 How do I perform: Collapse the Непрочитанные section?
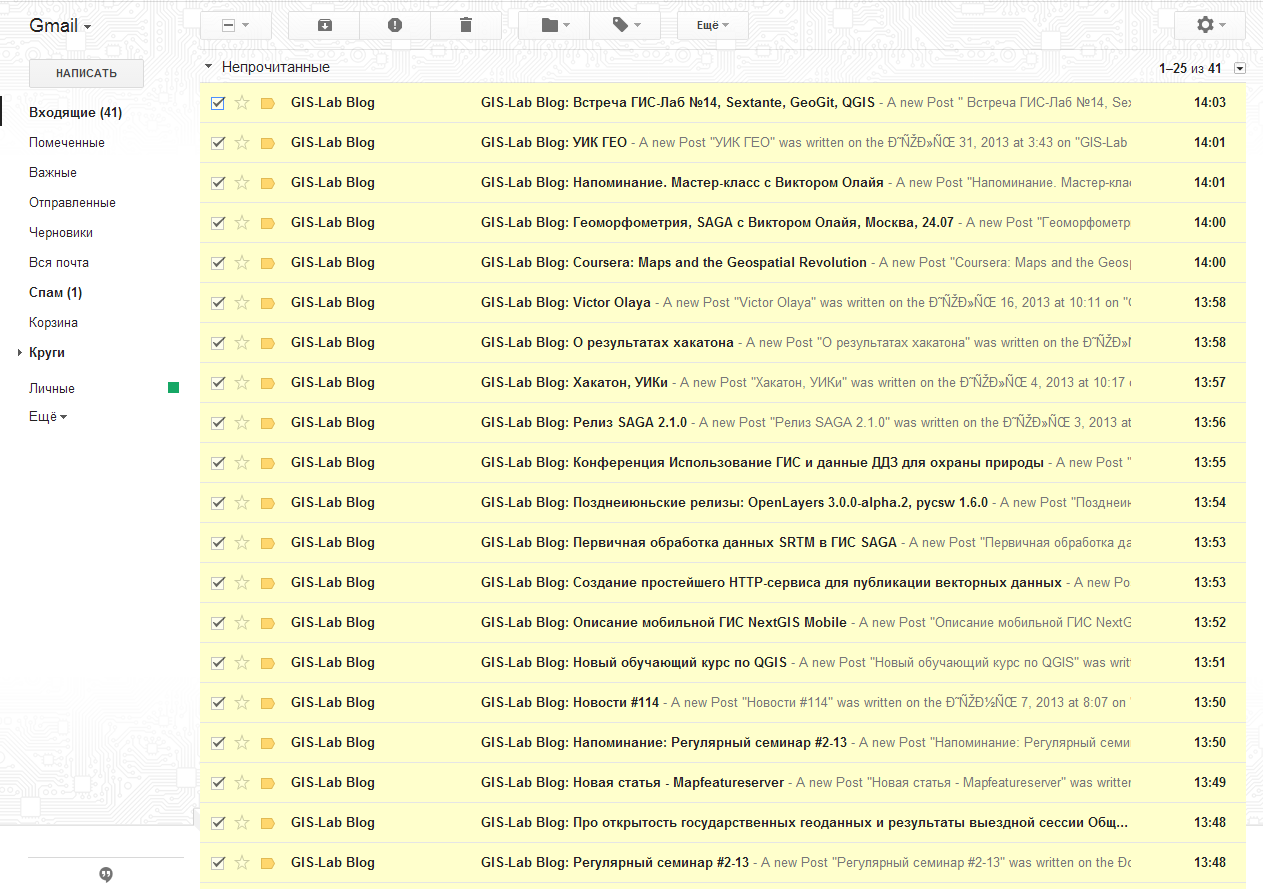209,67
